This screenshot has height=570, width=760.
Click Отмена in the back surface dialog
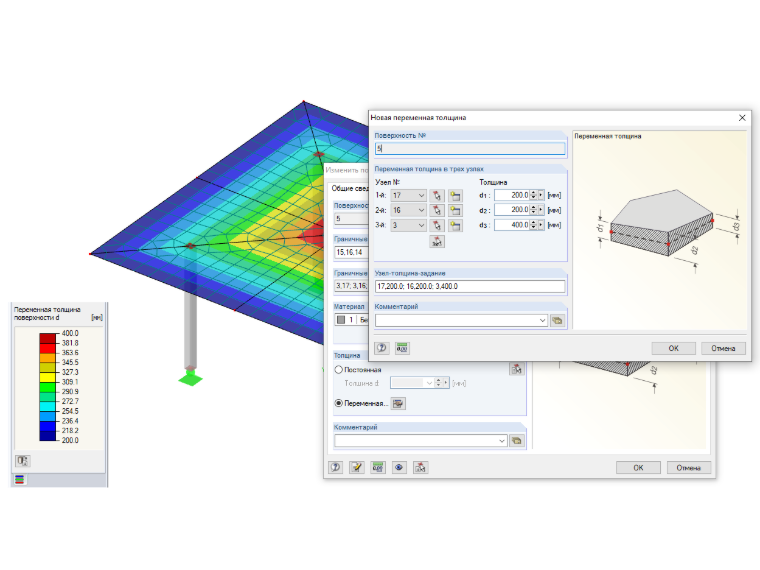point(689,468)
